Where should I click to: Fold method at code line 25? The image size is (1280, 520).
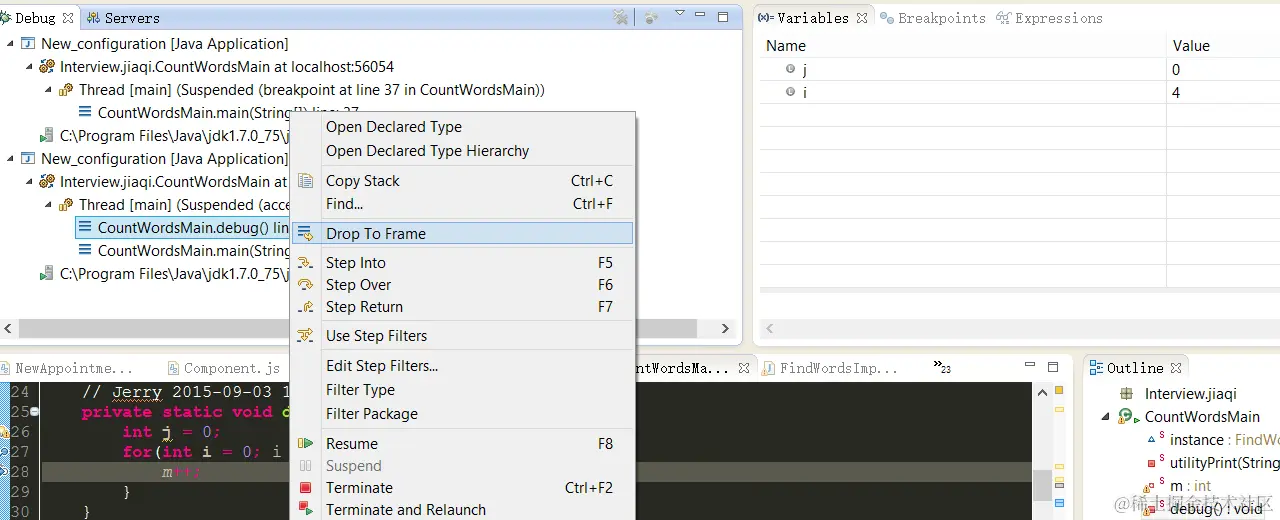pos(35,412)
